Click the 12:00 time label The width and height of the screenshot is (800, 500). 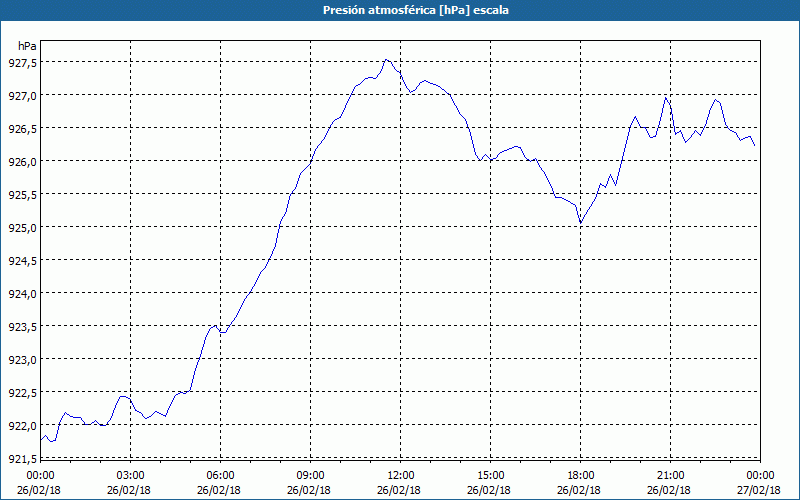[x=401, y=476]
